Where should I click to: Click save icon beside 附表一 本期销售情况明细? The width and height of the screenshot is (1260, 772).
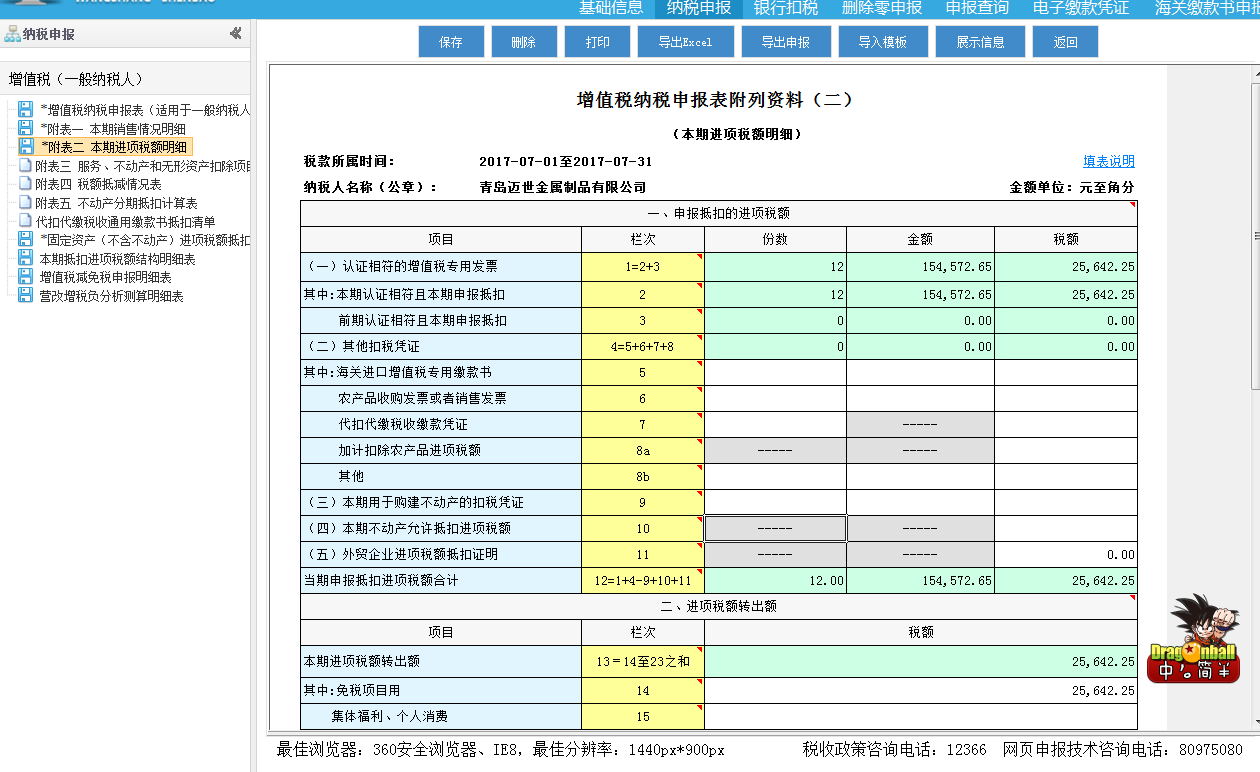coord(26,128)
